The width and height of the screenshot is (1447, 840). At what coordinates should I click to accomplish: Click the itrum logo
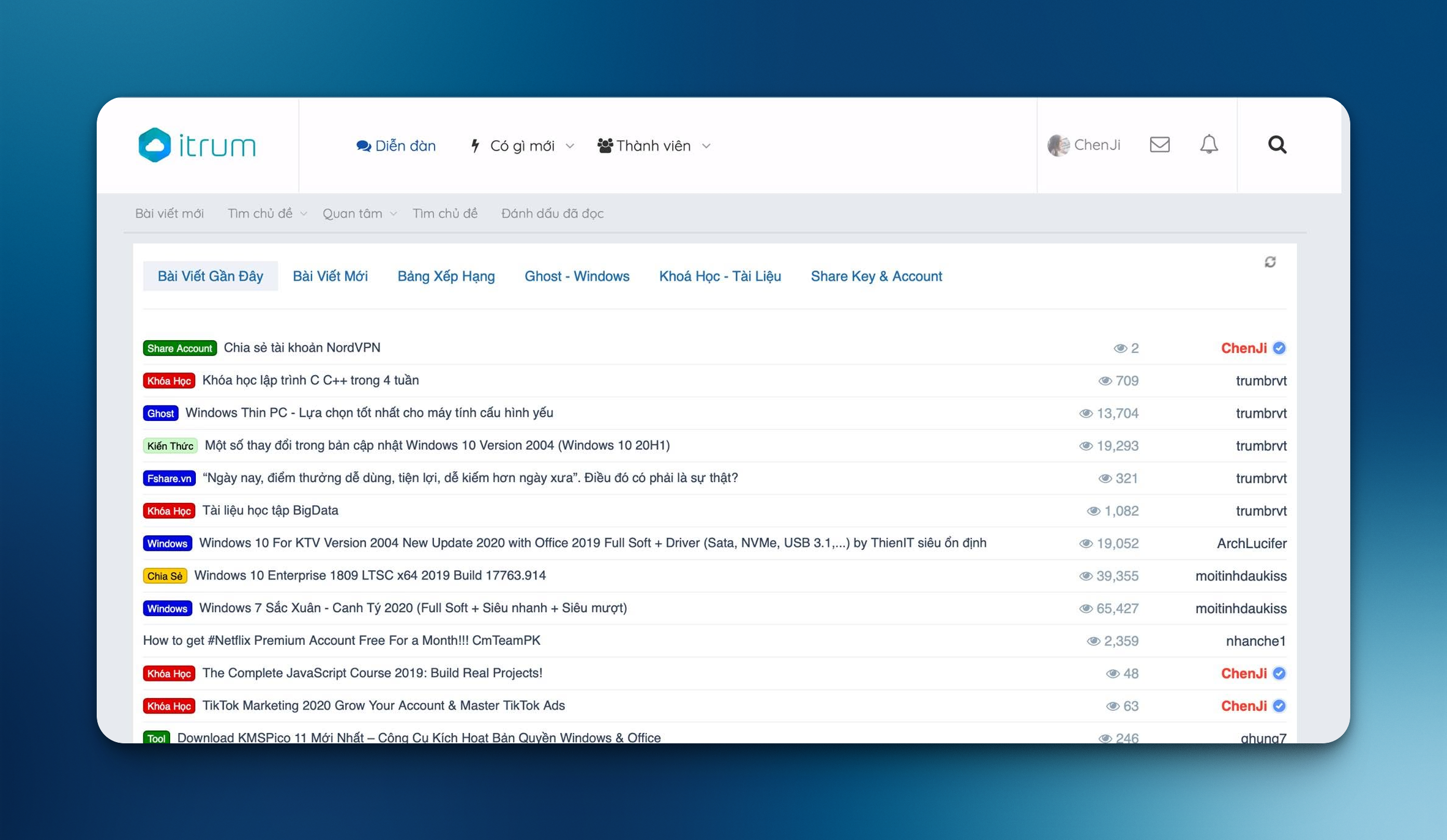[x=197, y=145]
